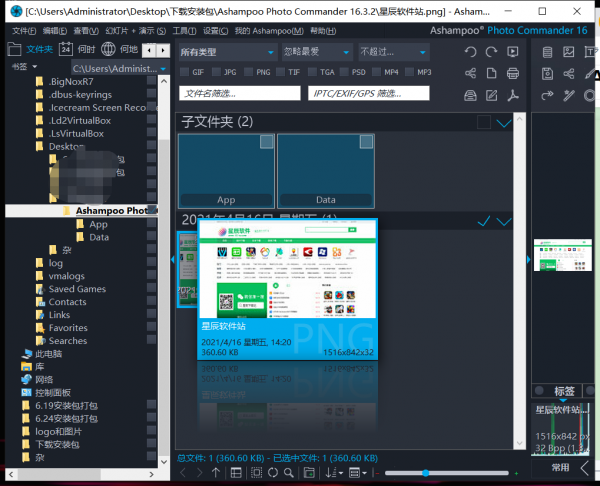The width and height of the screenshot is (600, 486).
Task: Click the green plus zoom-in thumbnail icon
Action: [516, 473]
